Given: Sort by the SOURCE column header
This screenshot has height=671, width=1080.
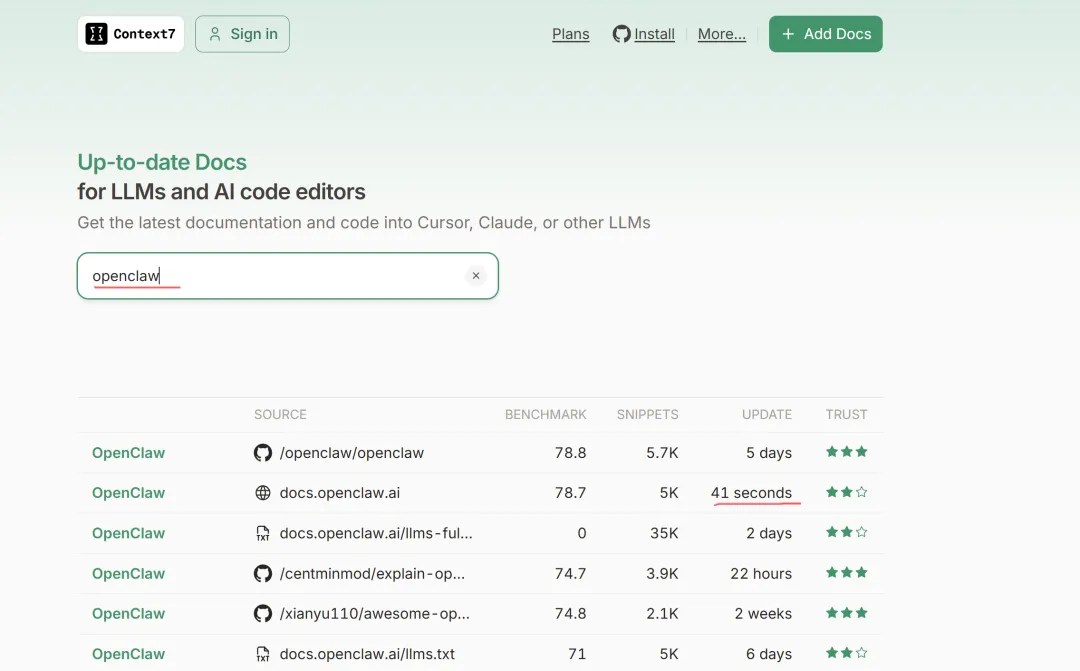Looking at the screenshot, I should pyautogui.click(x=280, y=415).
